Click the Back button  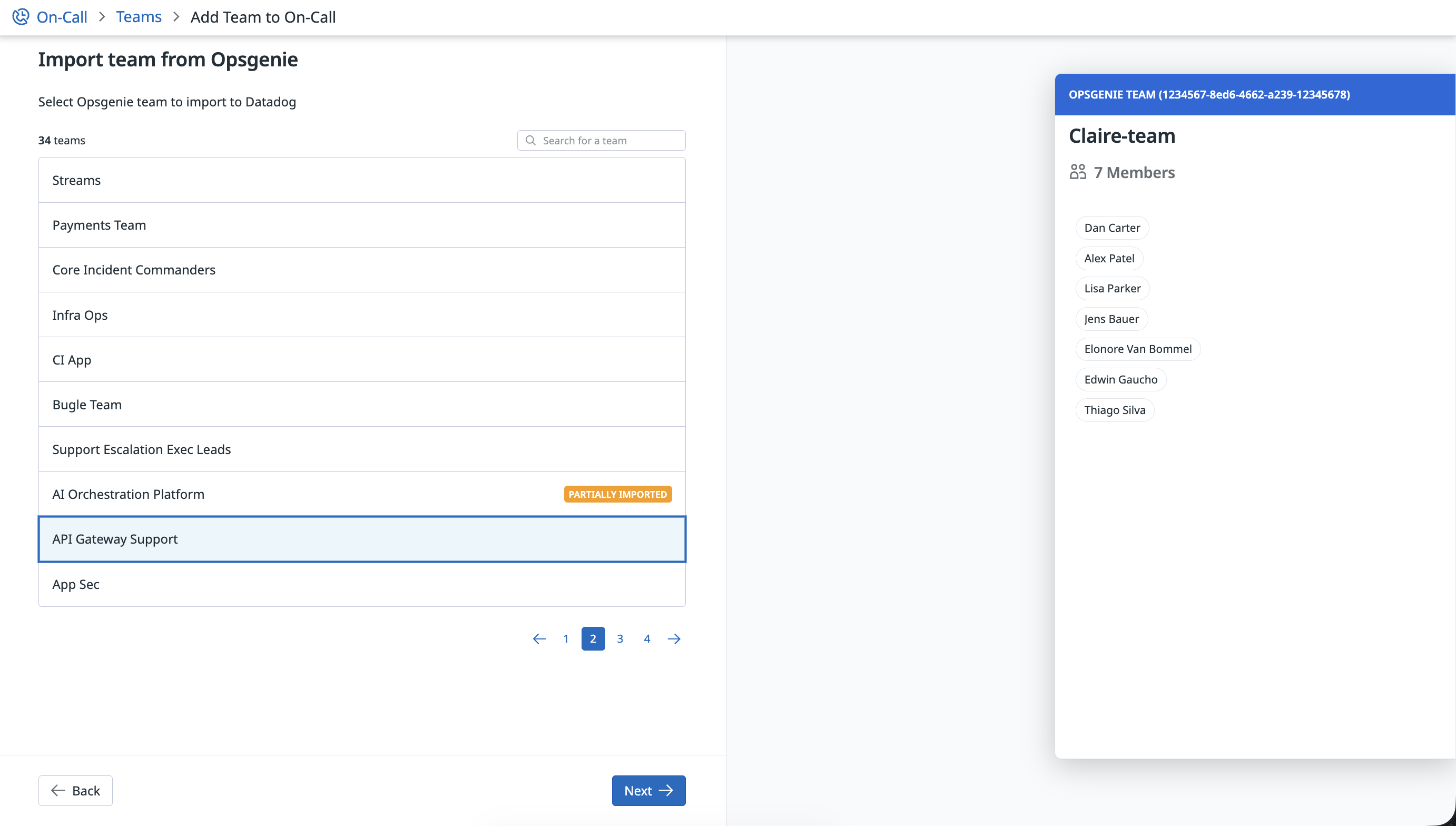pyautogui.click(x=75, y=790)
